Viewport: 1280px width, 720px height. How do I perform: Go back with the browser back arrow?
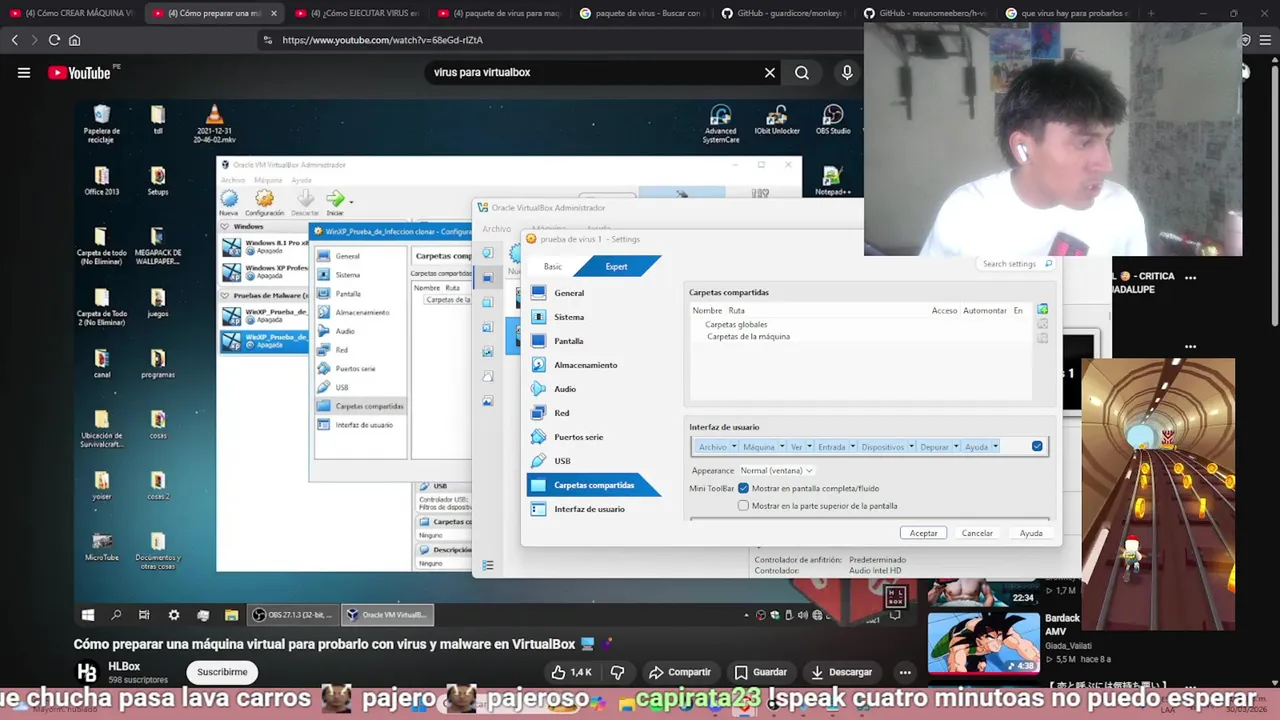coord(14,40)
